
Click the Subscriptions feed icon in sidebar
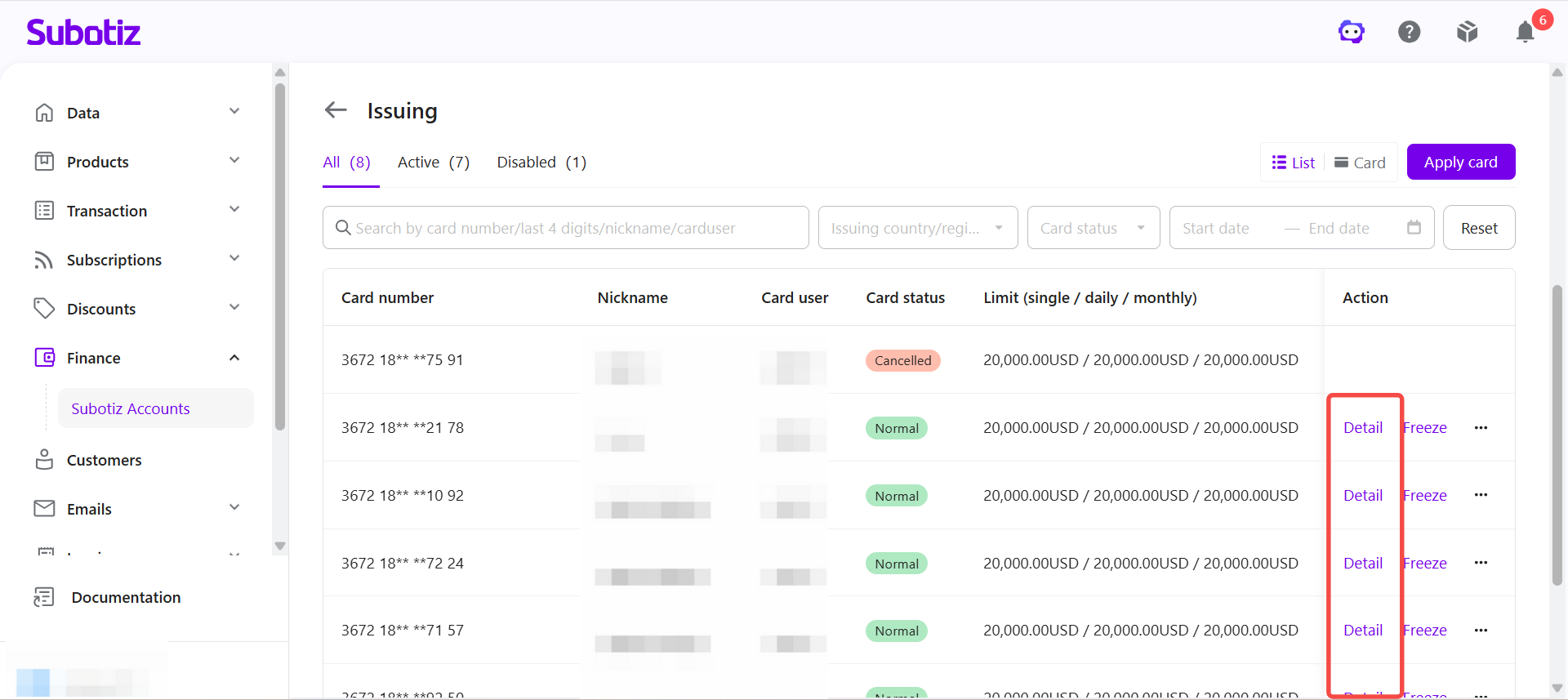click(x=44, y=260)
